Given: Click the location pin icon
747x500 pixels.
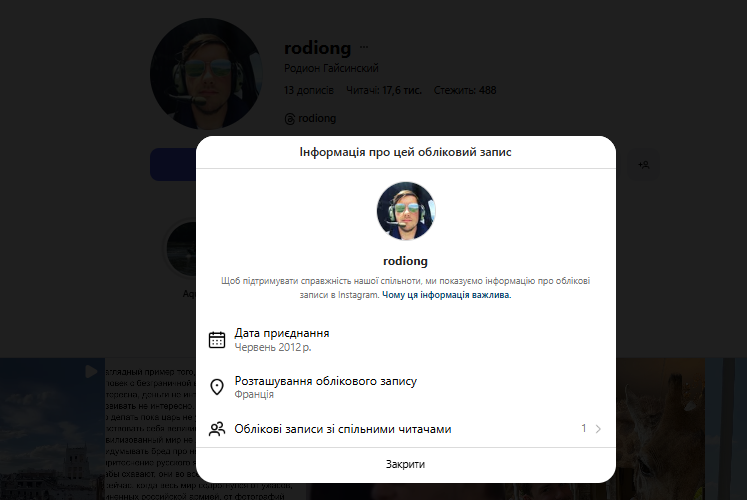Looking at the screenshot, I should (217, 387).
